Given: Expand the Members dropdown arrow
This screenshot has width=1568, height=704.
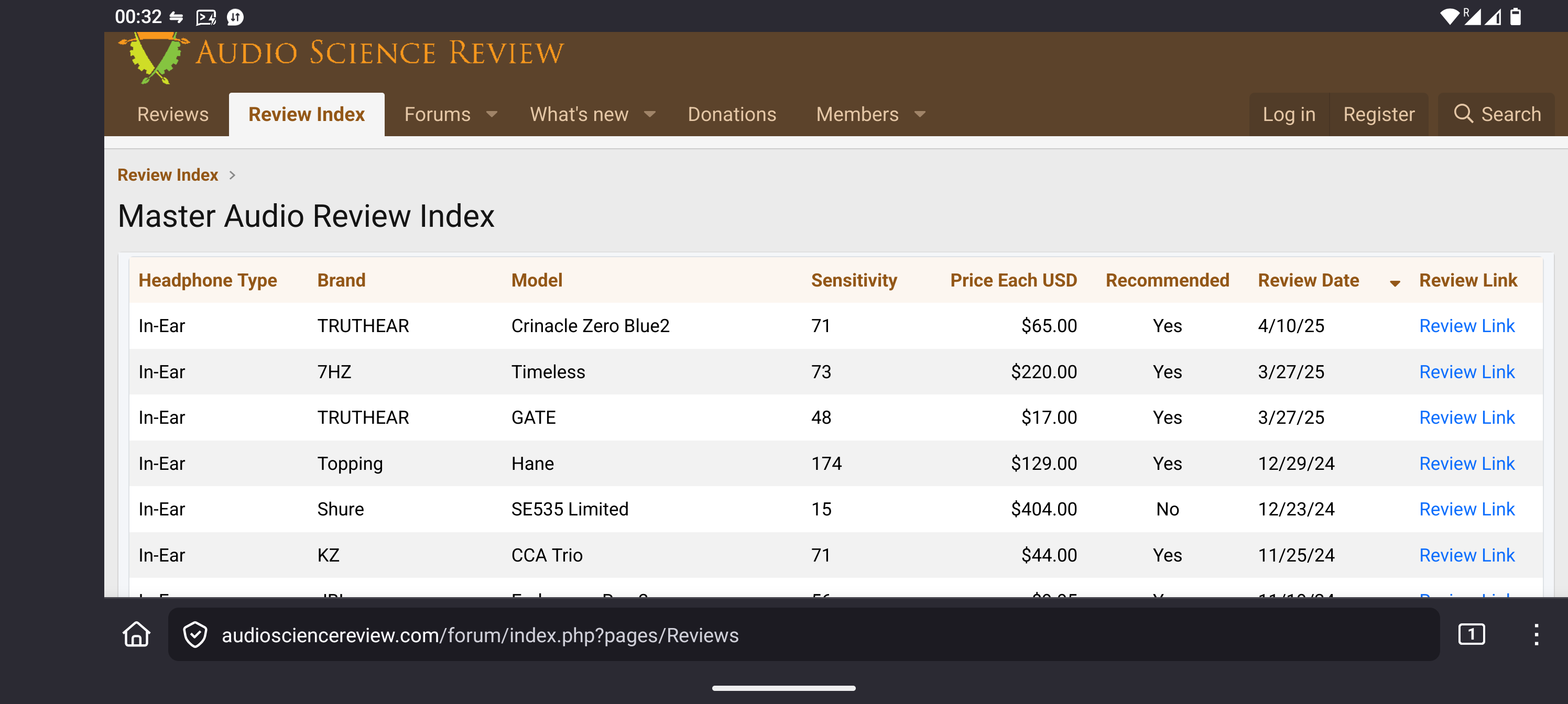Looking at the screenshot, I should pyautogui.click(x=920, y=114).
